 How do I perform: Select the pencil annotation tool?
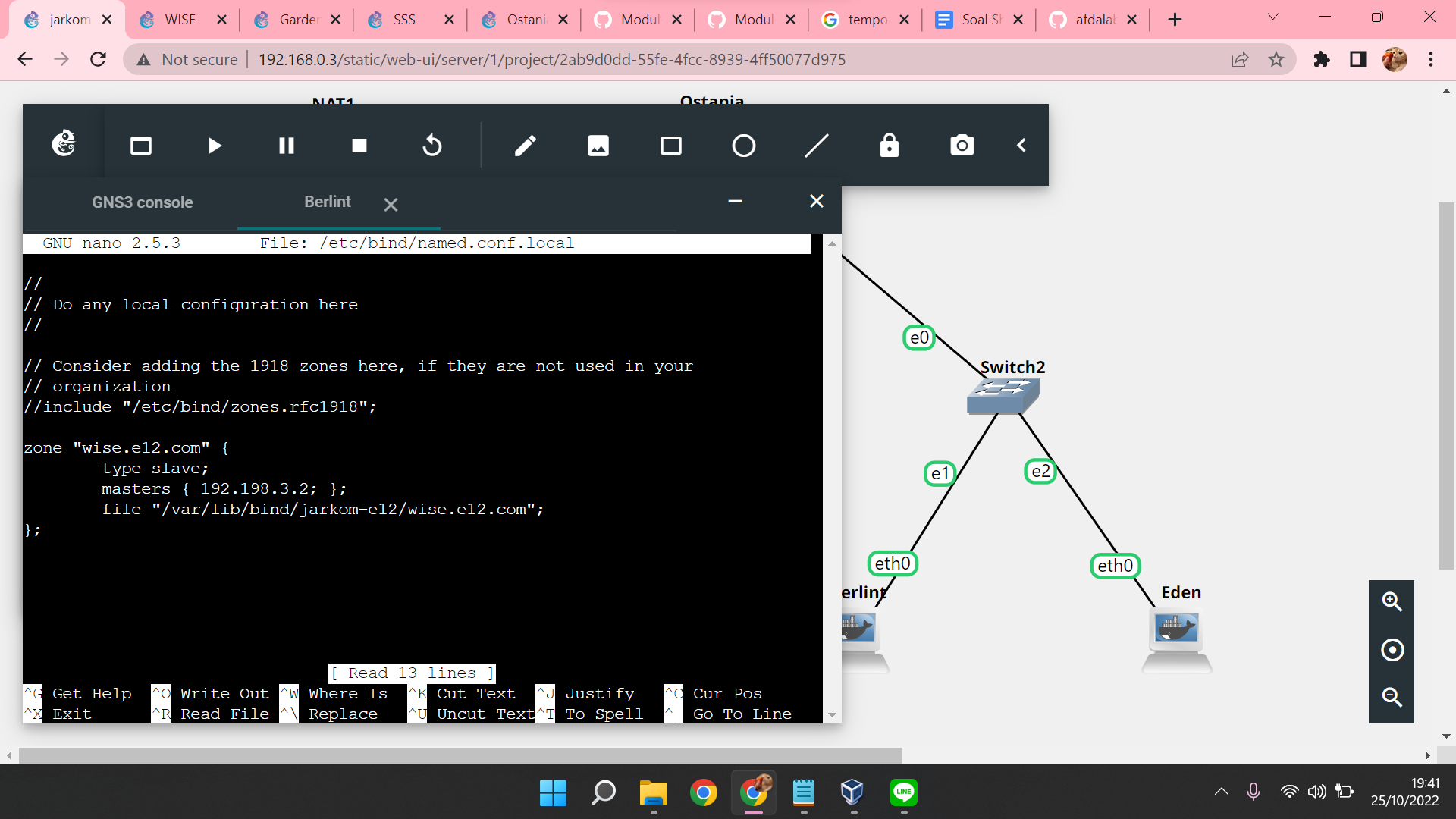[x=526, y=145]
